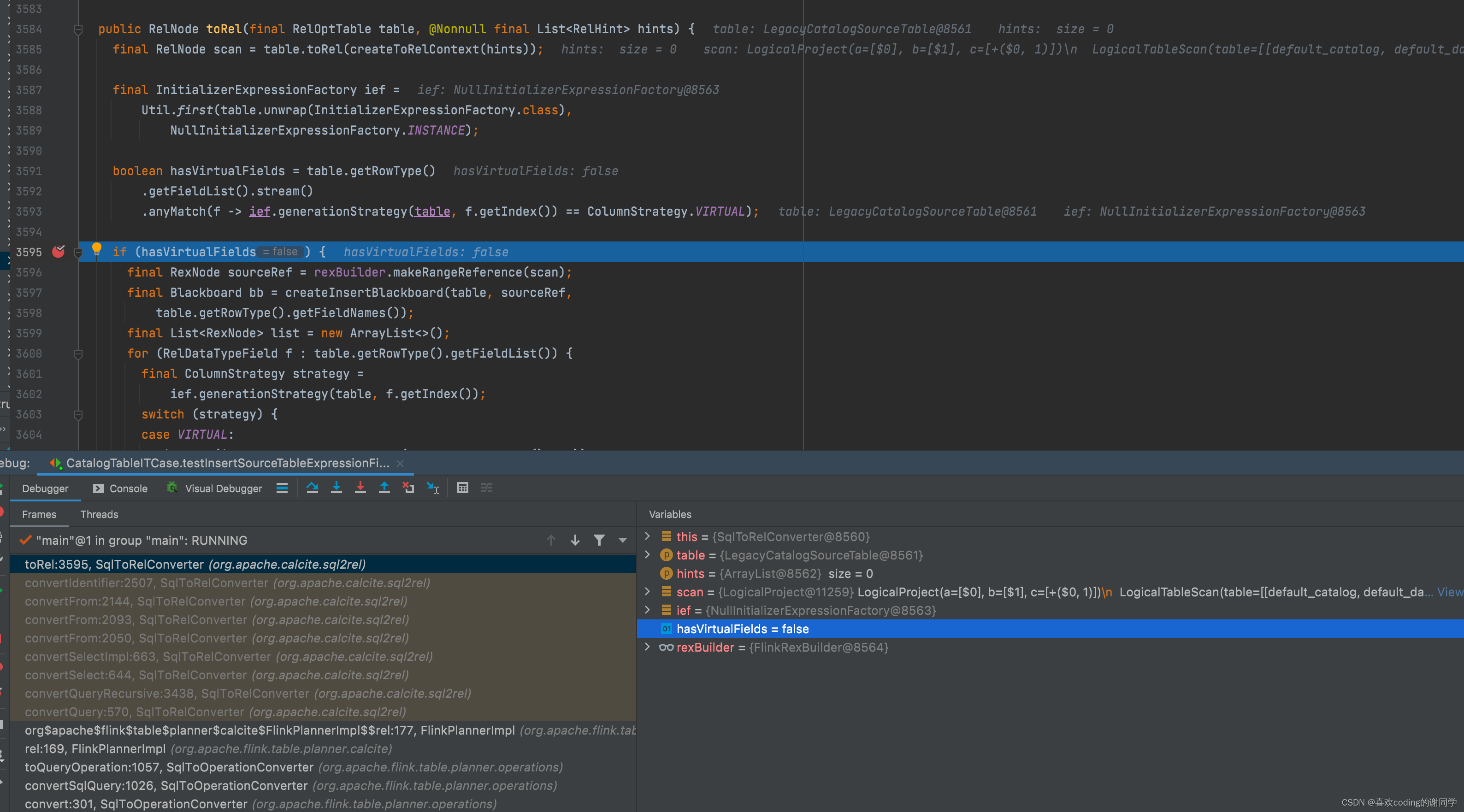The image size is (1464, 812).
Task: Click the red Force Step Into icon
Action: (360, 488)
